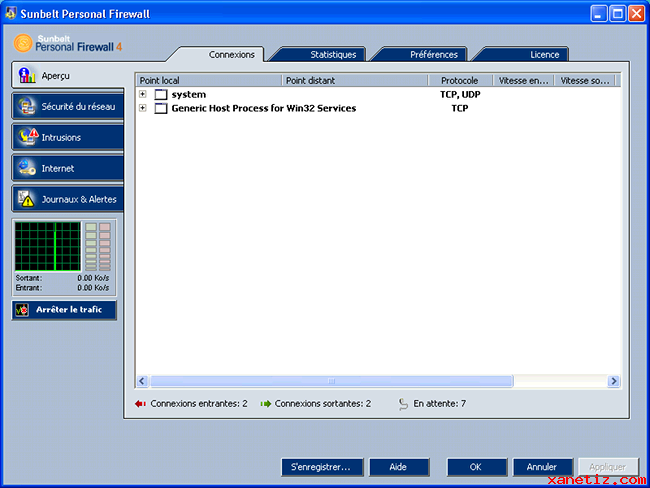
Task: Click the En attente listening icon
Action: click(x=403, y=404)
